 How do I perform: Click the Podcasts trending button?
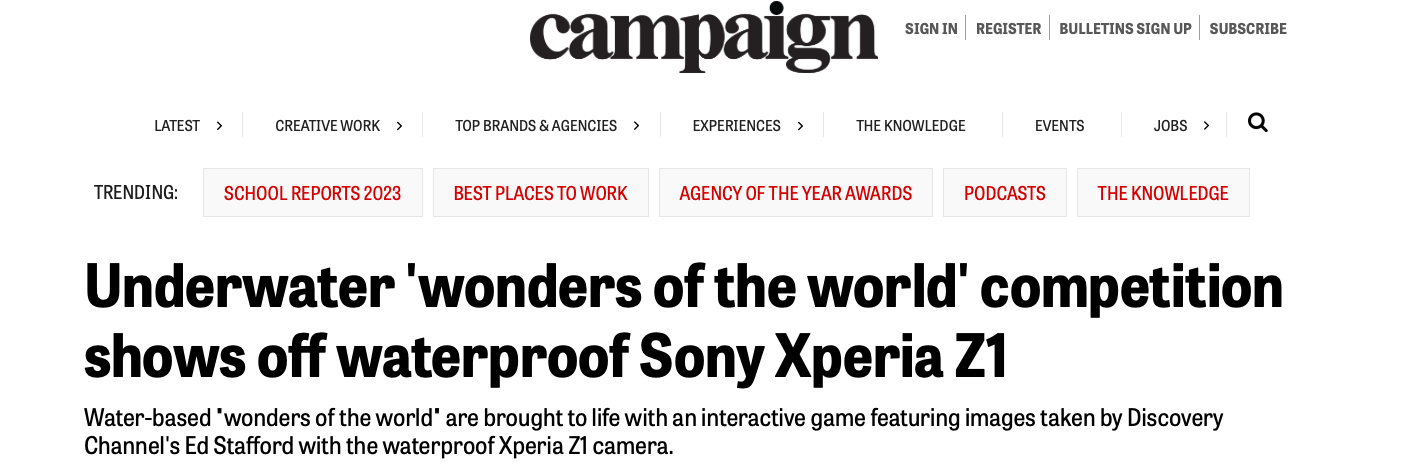point(1005,193)
